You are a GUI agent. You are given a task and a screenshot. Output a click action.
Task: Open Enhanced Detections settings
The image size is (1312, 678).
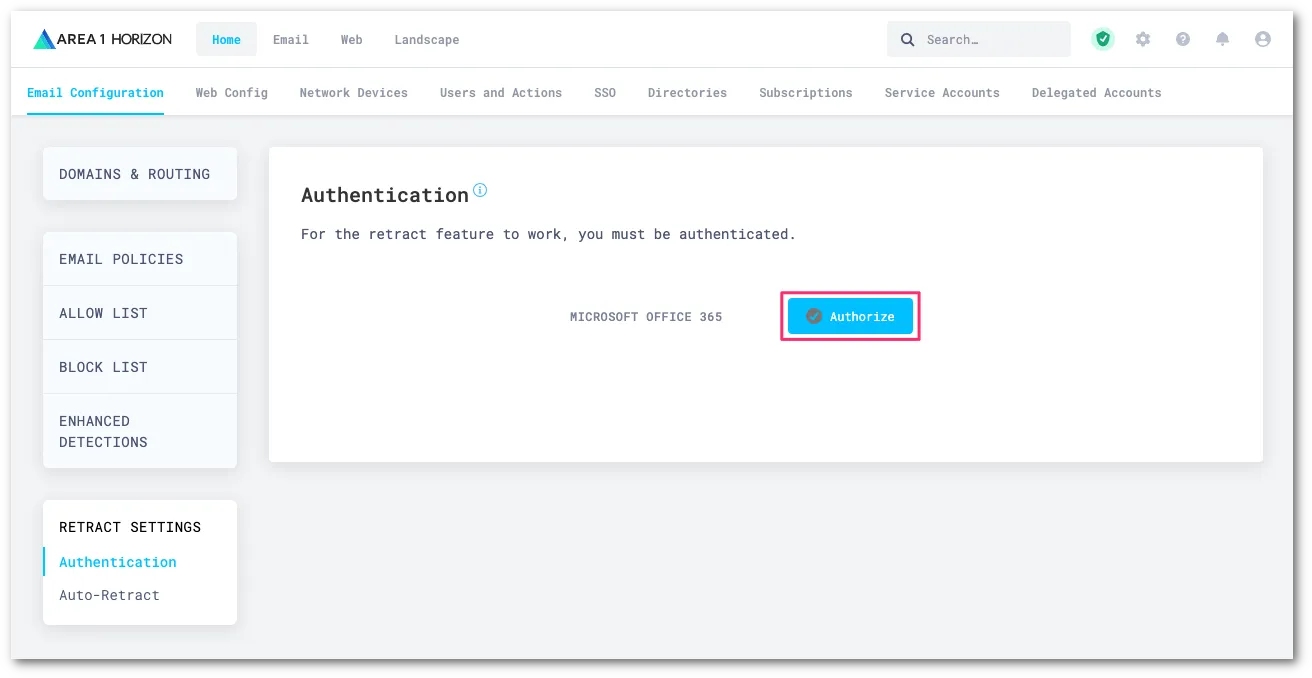click(x=103, y=431)
